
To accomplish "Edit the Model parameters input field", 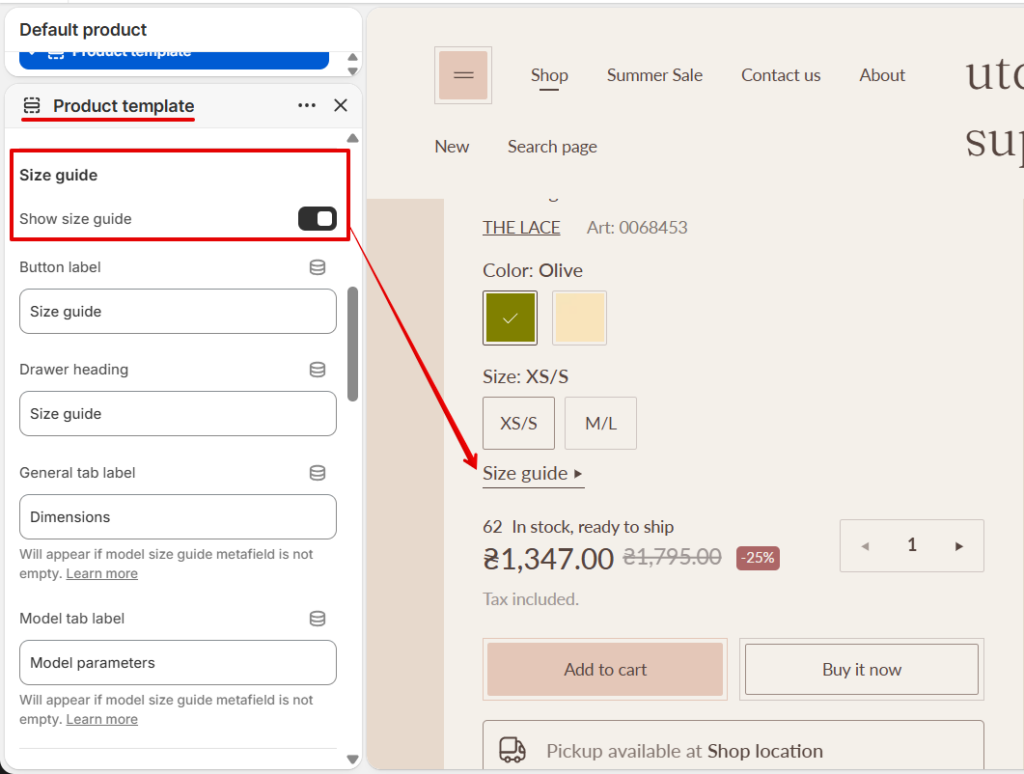I will pos(178,662).
